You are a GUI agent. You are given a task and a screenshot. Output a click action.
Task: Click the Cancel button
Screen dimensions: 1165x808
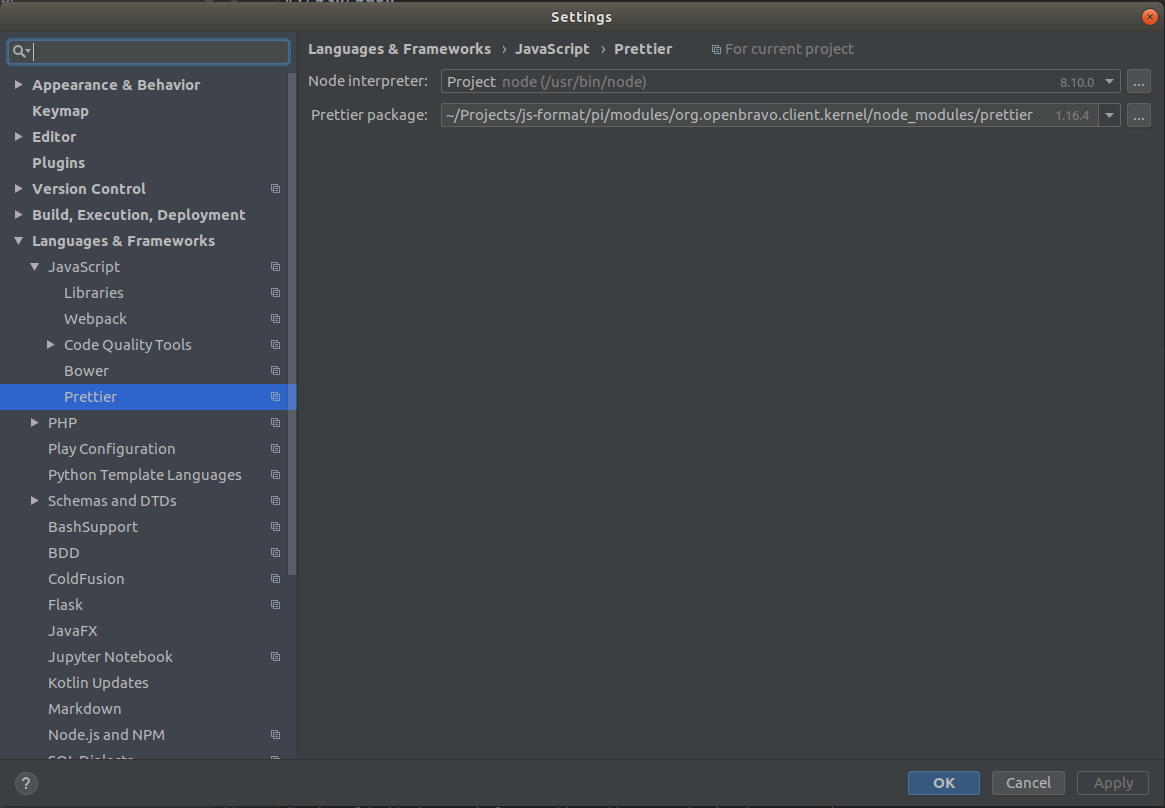[x=1028, y=783]
